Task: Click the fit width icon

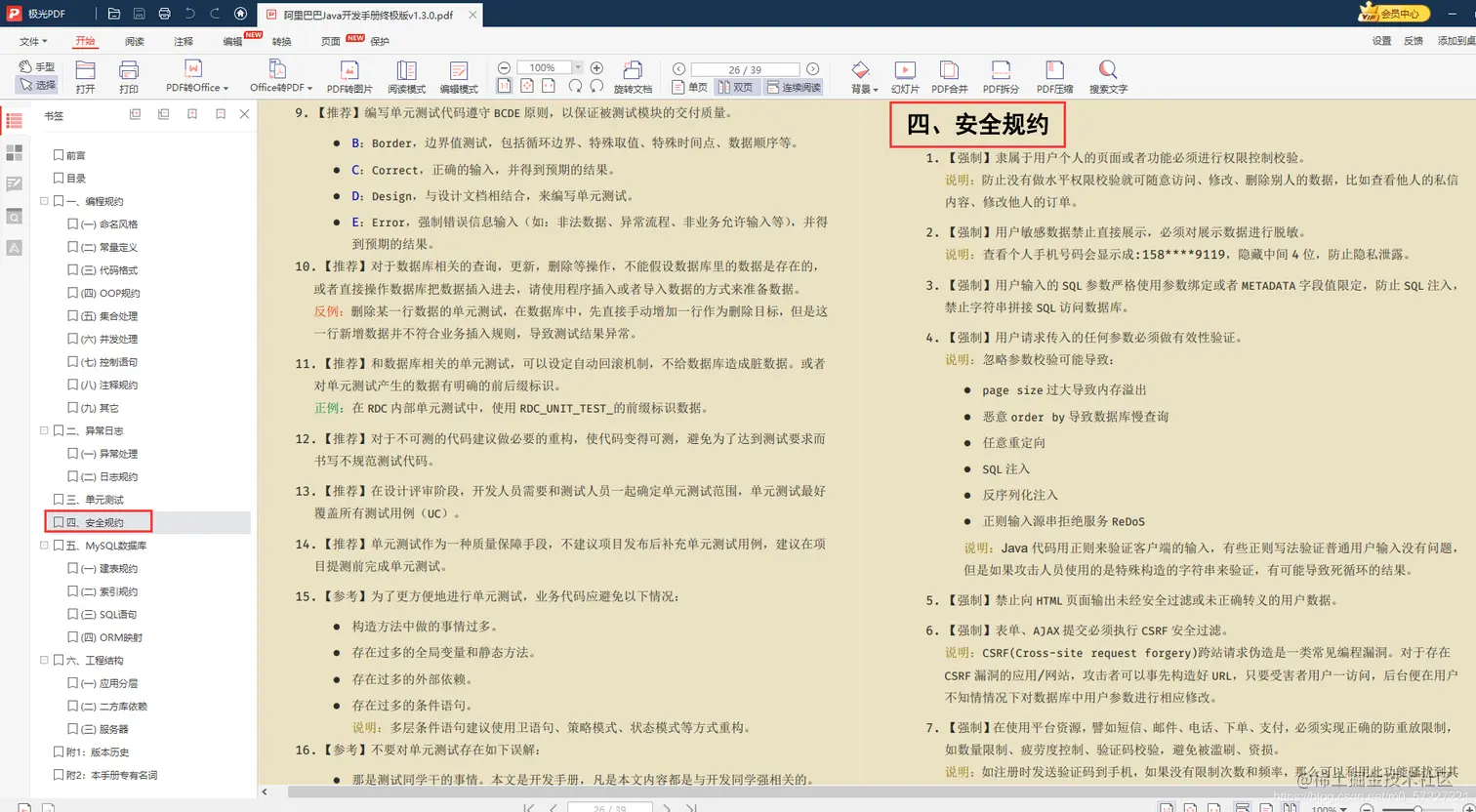Action: (551, 86)
